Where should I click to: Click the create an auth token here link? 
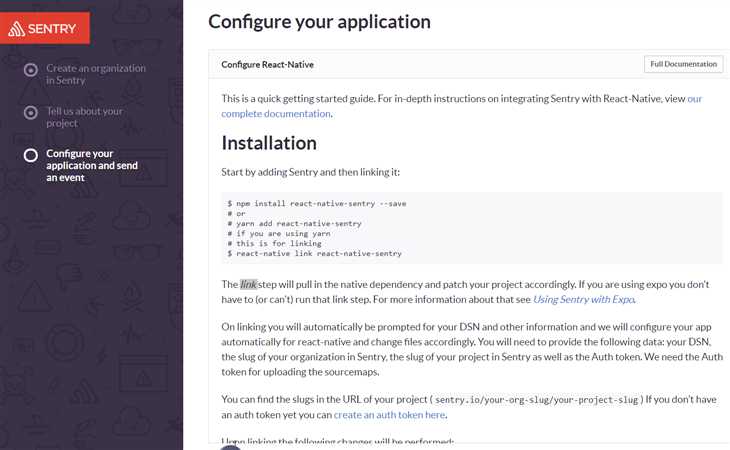tap(390, 414)
